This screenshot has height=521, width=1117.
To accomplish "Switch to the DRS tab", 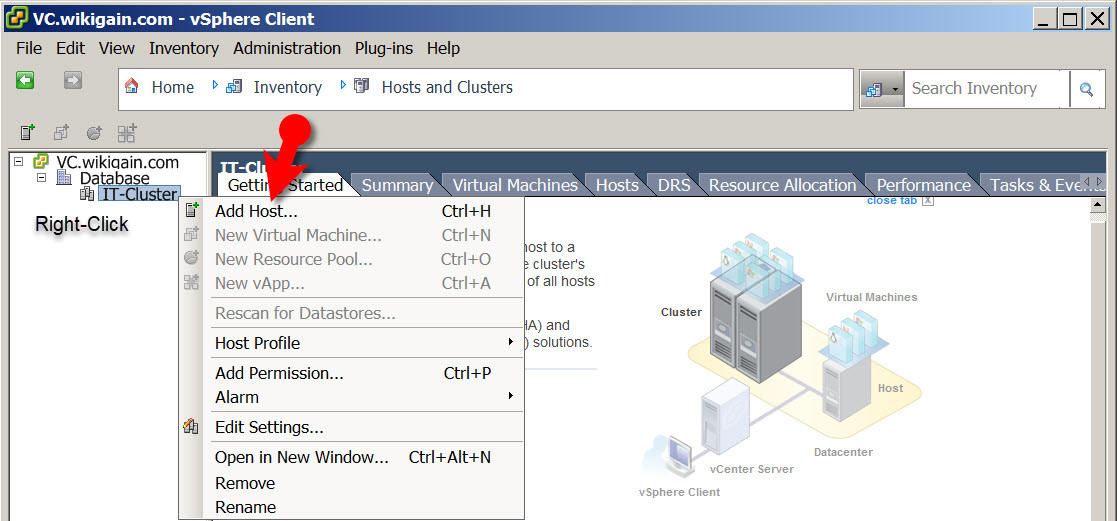I will click(x=674, y=185).
